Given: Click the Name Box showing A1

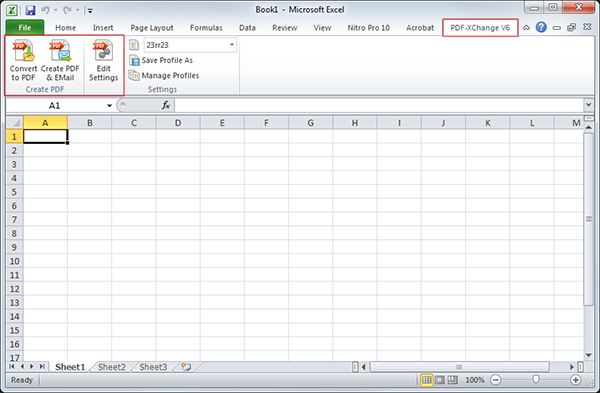Looking at the screenshot, I should click(55, 106).
